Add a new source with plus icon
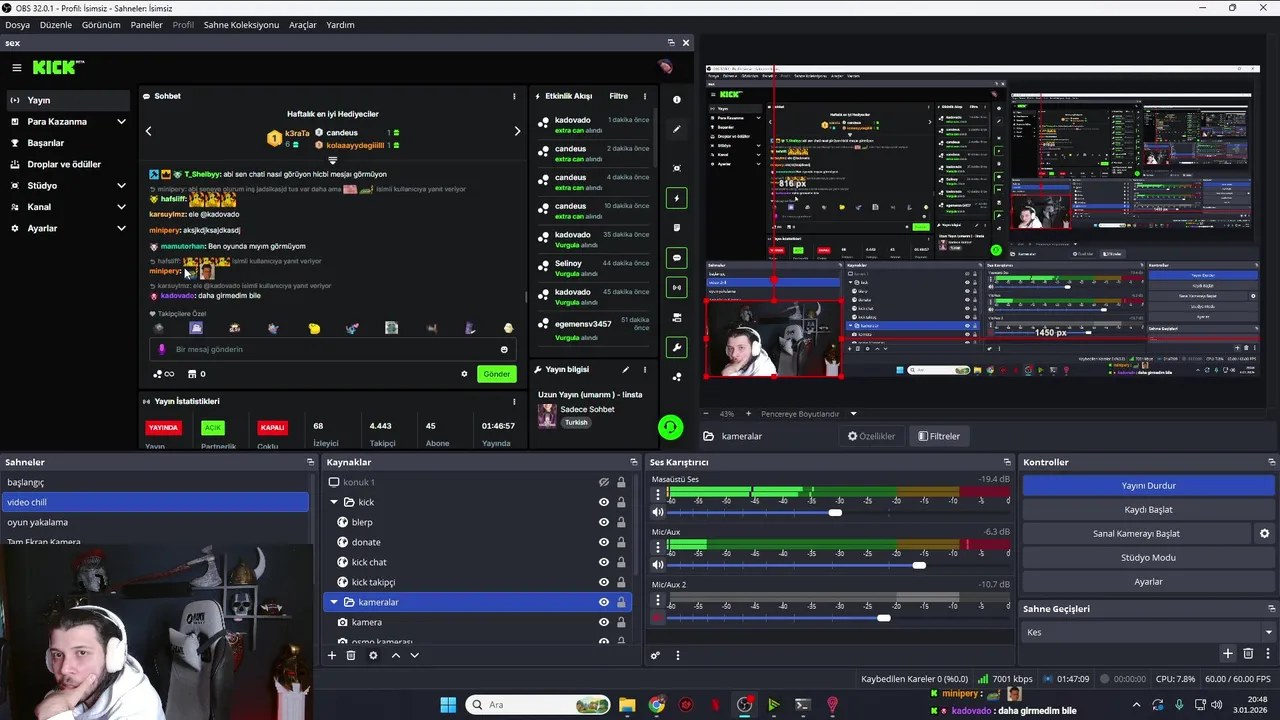This screenshot has height=720, width=1280. point(332,655)
